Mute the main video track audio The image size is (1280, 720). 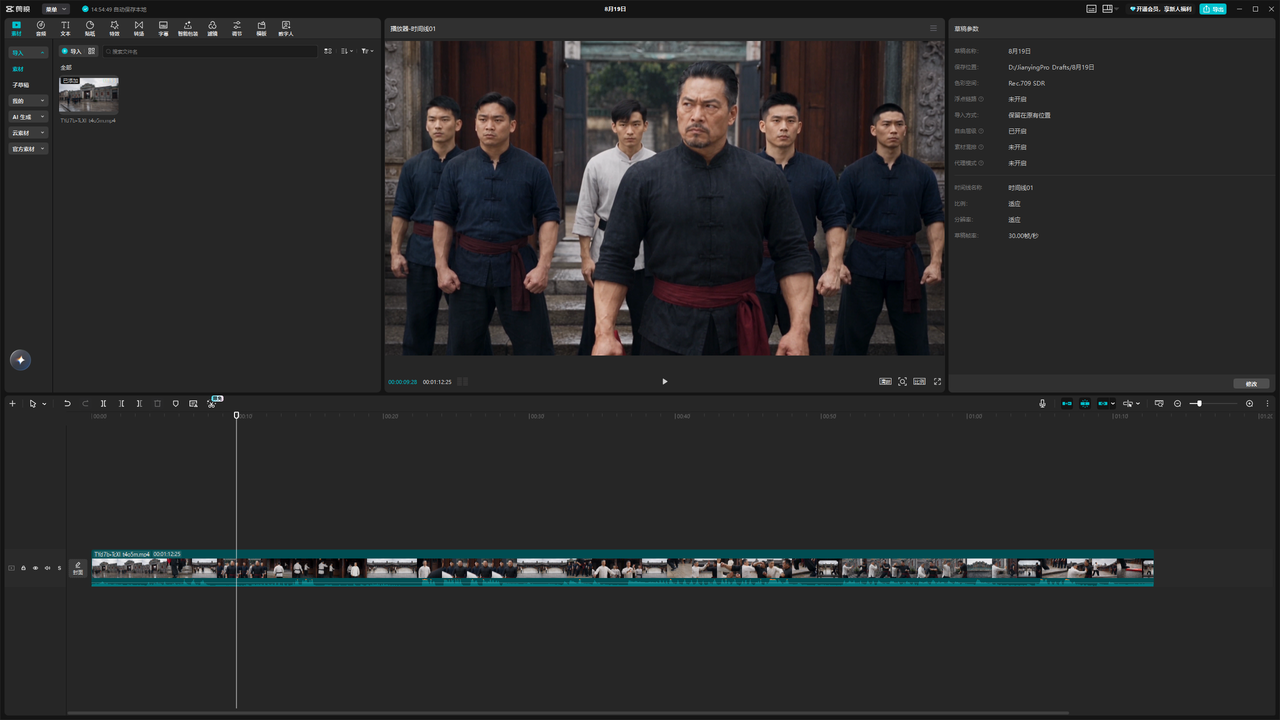point(47,568)
